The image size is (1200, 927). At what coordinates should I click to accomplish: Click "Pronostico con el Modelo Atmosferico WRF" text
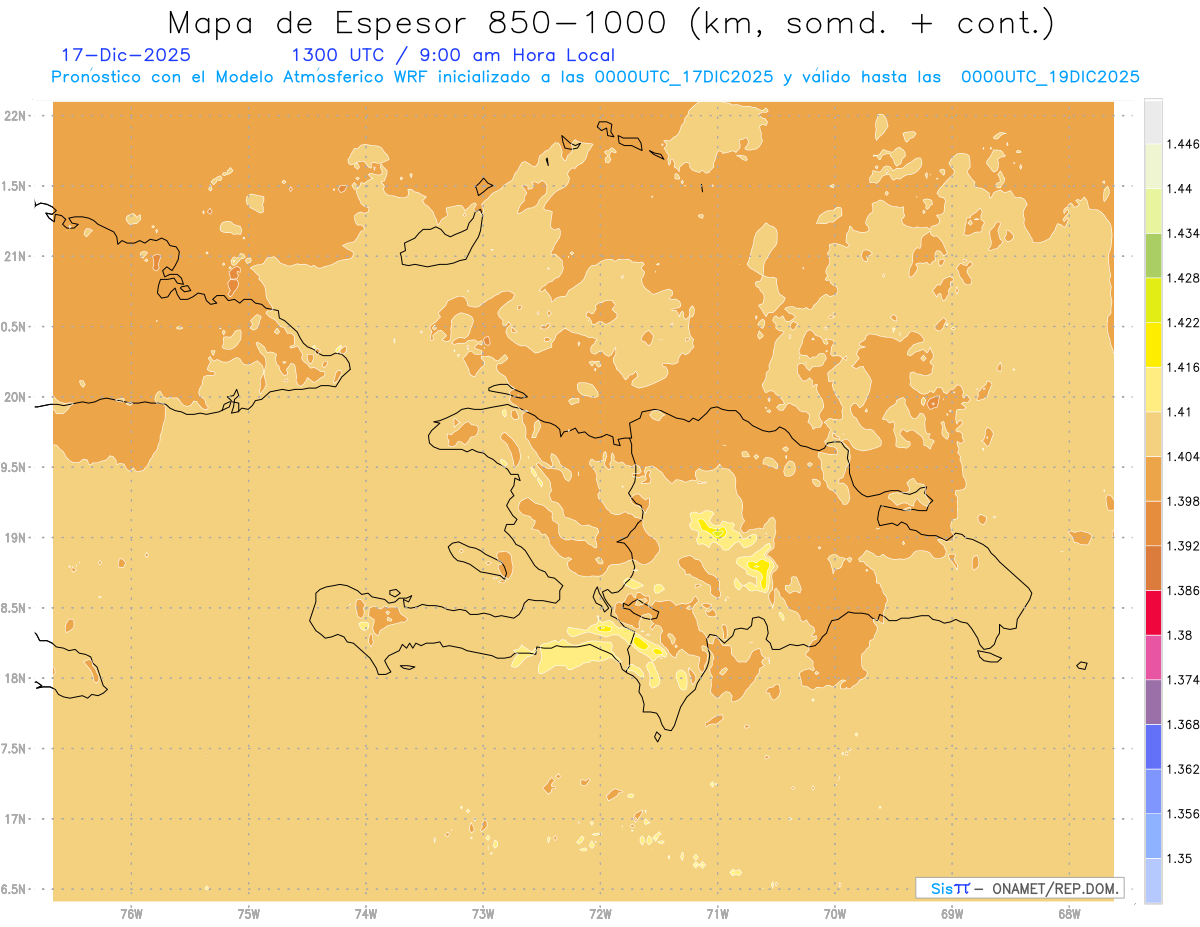point(239,77)
